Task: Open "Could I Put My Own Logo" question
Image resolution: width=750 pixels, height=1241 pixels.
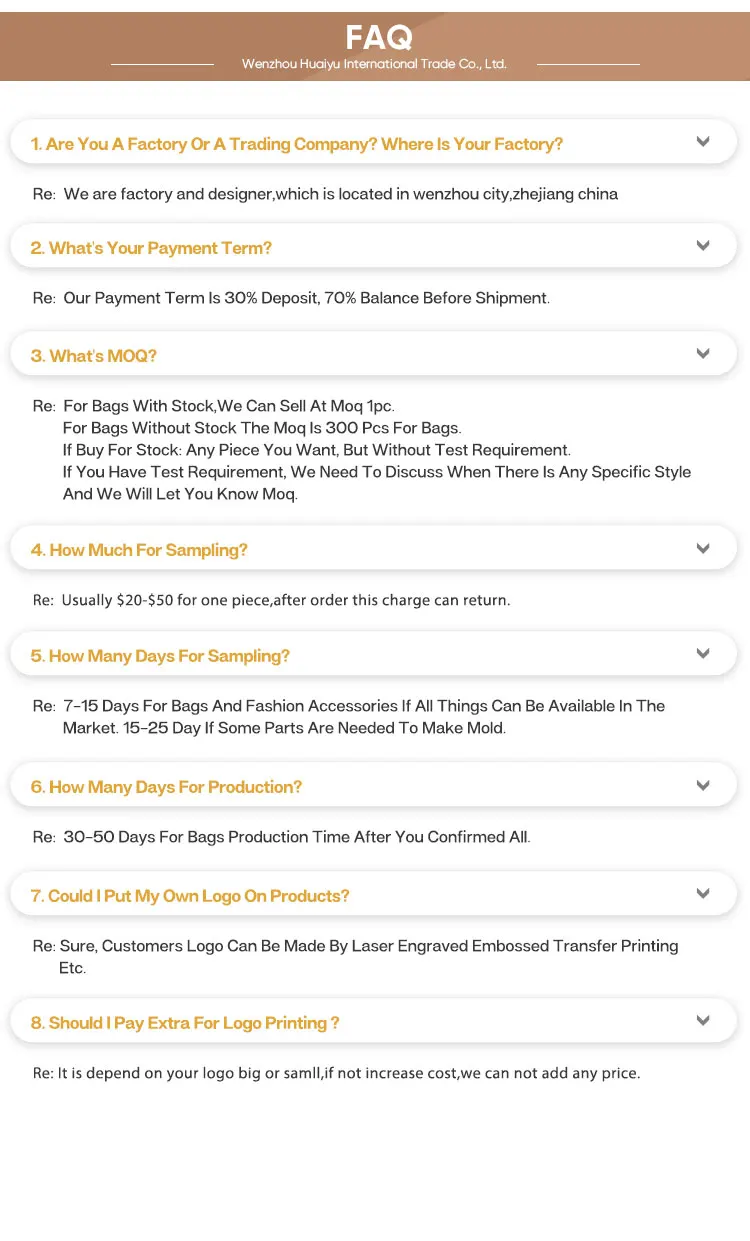Action: 190,896
